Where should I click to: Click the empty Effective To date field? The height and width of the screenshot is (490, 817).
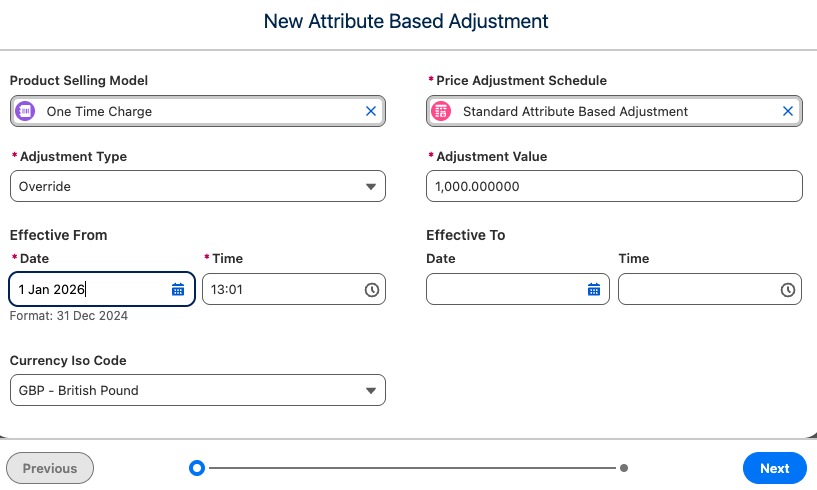505,289
